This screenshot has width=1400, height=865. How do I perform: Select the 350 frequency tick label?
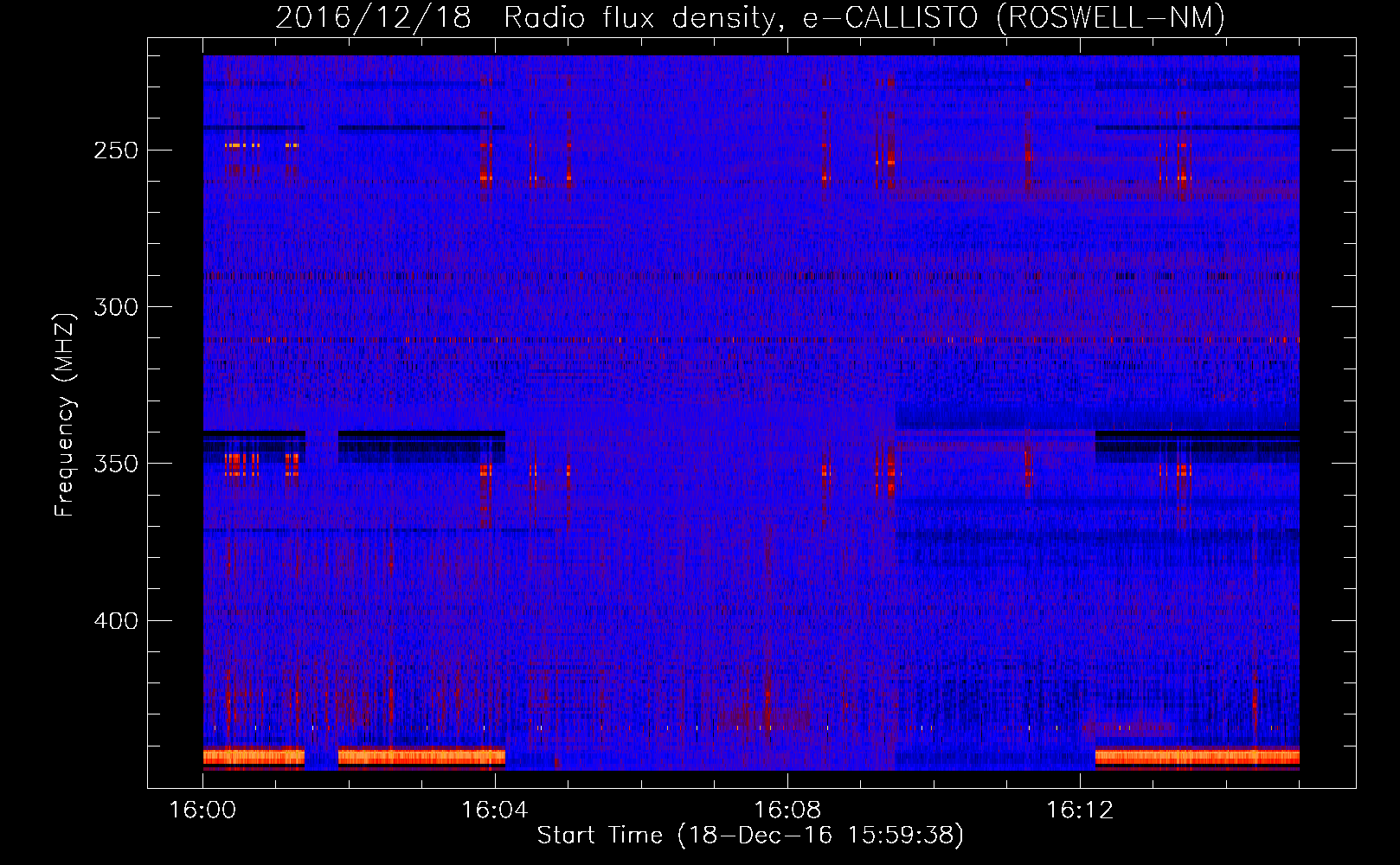[x=116, y=464]
